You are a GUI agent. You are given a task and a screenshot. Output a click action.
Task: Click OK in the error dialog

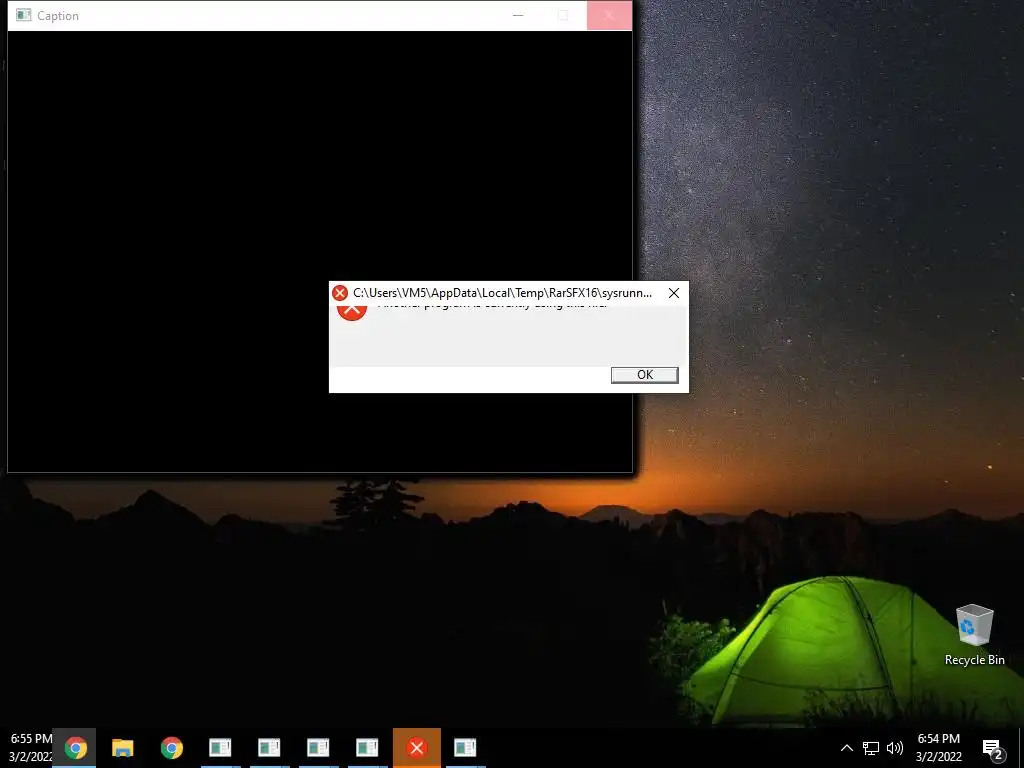644,375
